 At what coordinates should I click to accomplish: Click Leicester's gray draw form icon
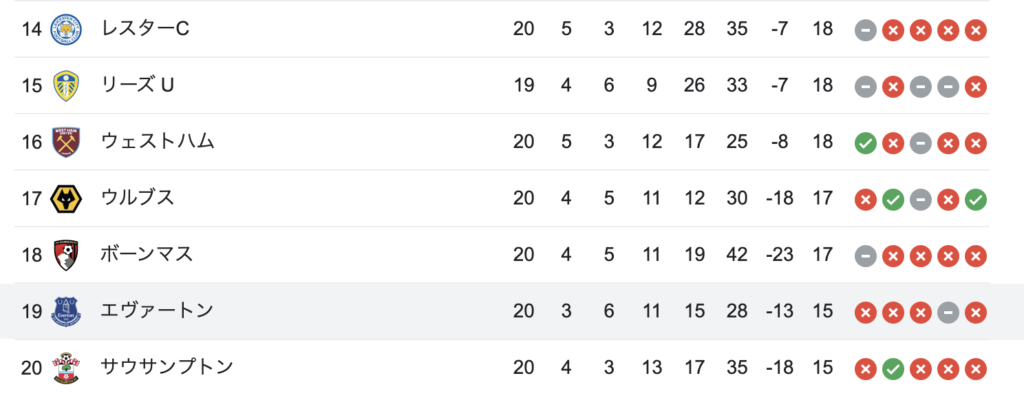(x=865, y=30)
